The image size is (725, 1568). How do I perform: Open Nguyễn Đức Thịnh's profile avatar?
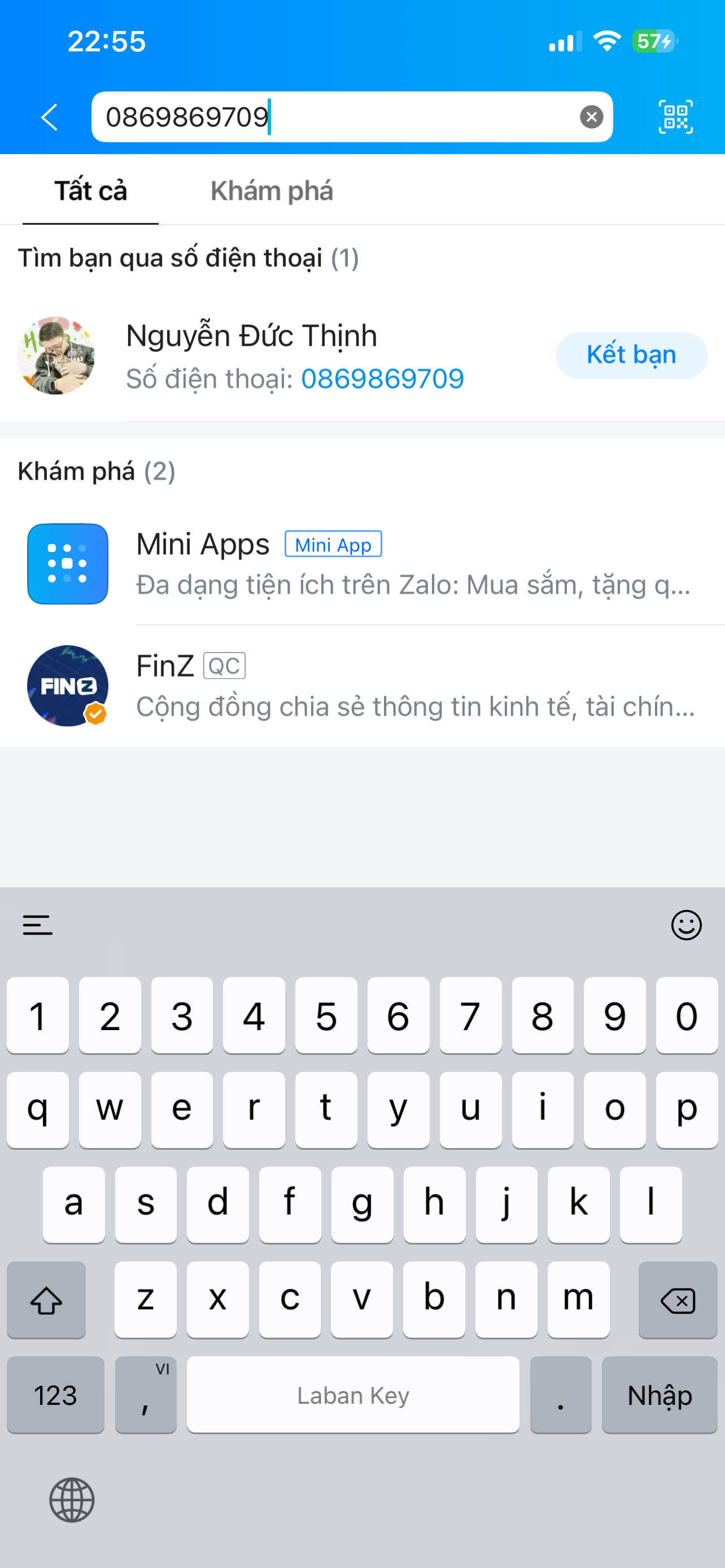tap(56, 356)
